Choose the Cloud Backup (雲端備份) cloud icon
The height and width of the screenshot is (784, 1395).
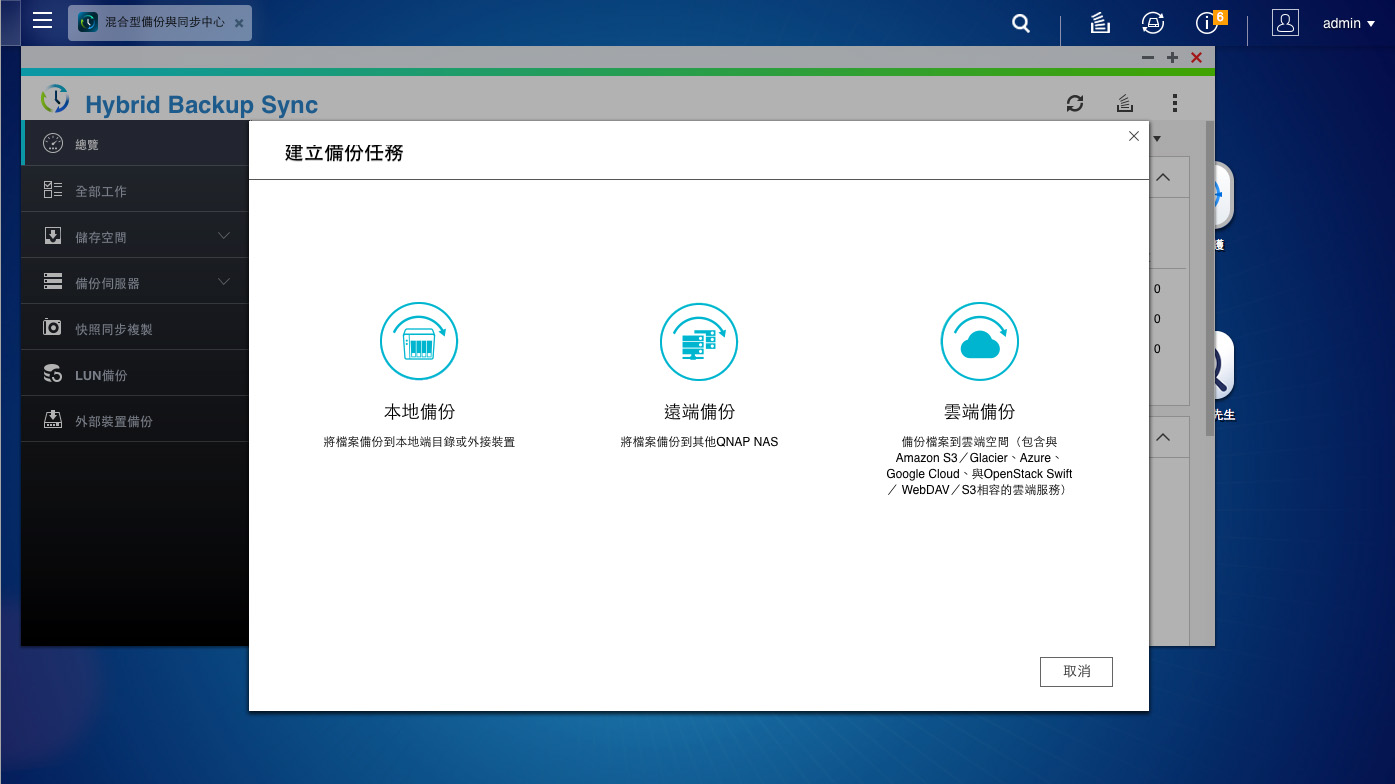980,342
